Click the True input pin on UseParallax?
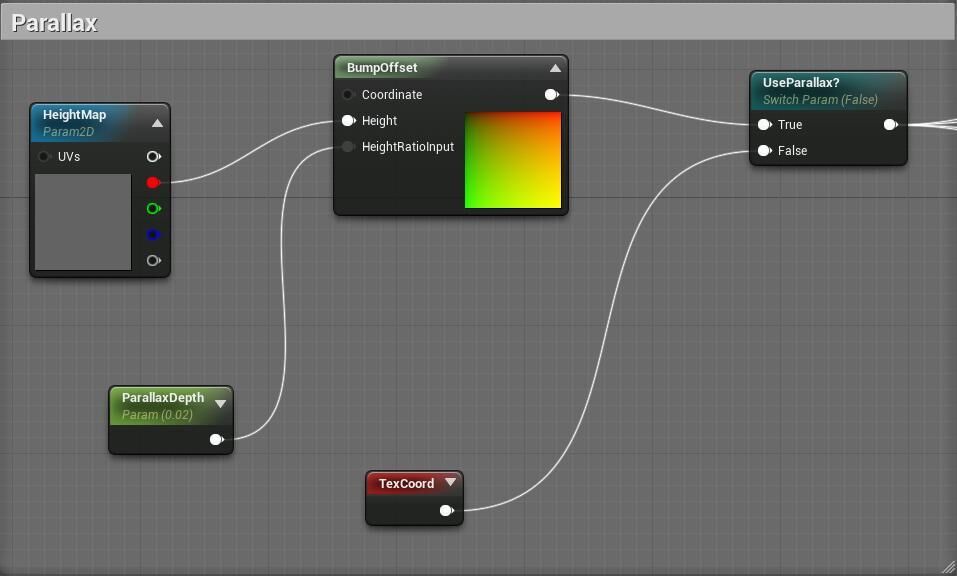 (x=764, y=125)
